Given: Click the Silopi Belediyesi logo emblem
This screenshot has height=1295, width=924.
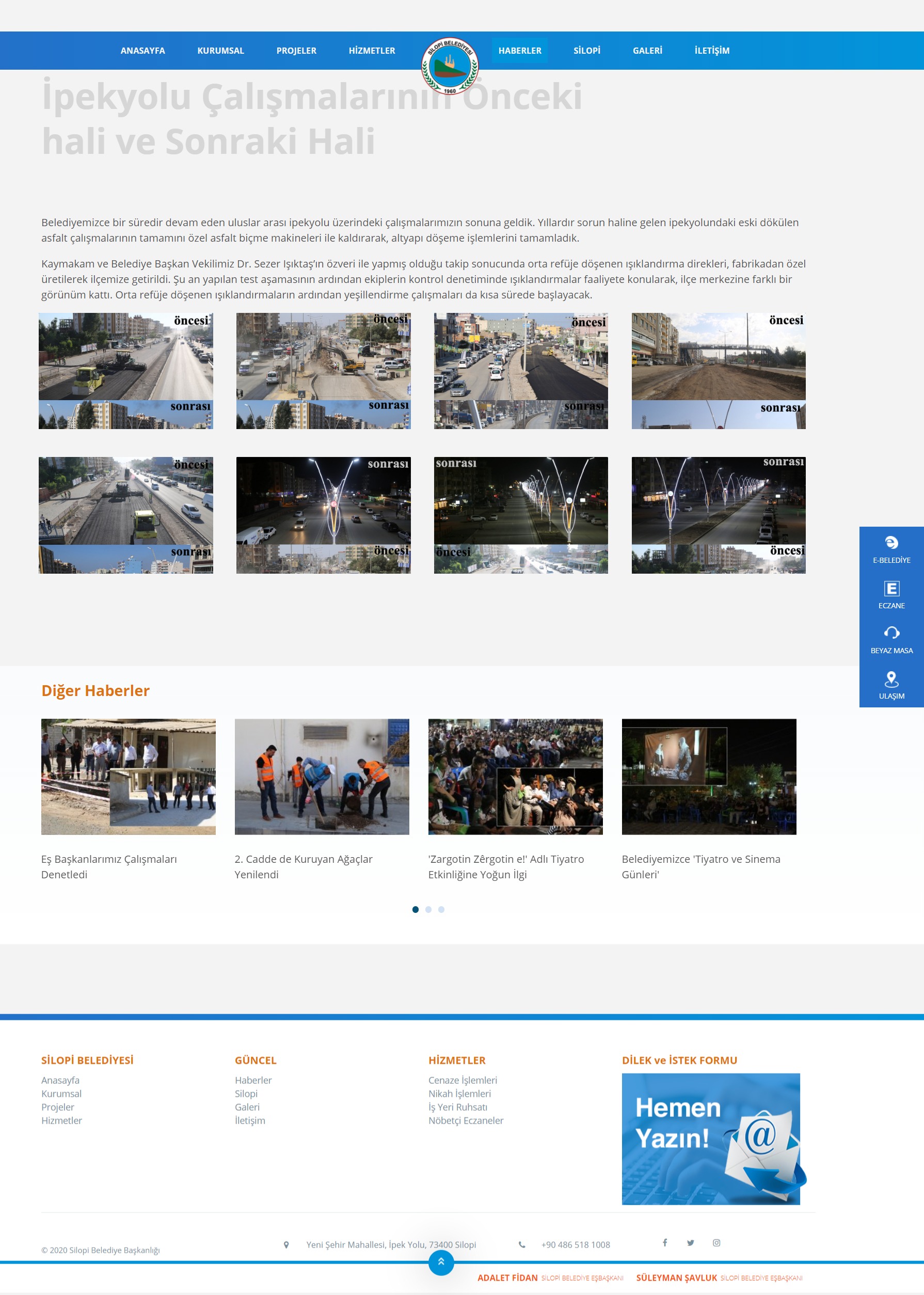Looking at the screenshot, I should (x=450, y=66).
